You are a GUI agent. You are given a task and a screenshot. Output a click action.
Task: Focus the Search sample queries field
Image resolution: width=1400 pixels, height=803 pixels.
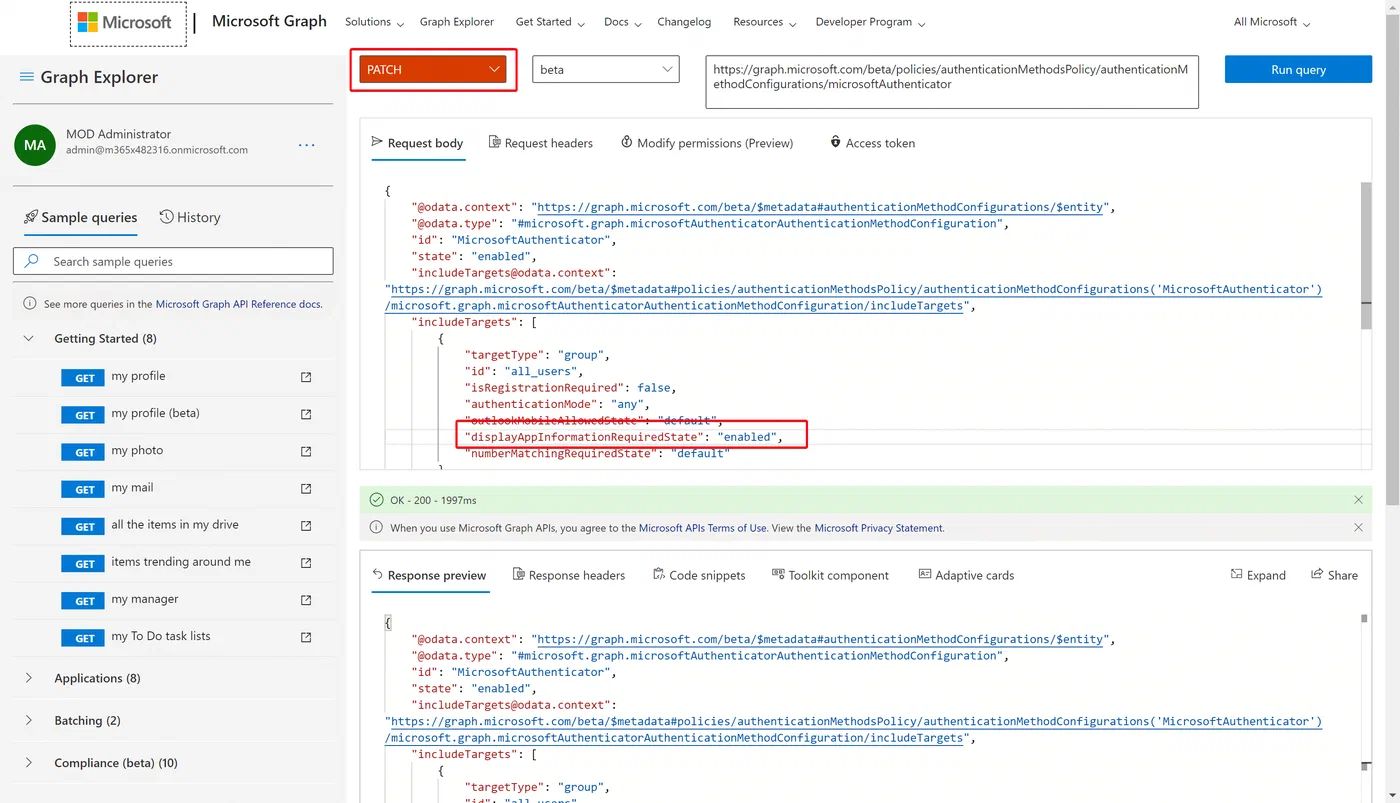173,261
